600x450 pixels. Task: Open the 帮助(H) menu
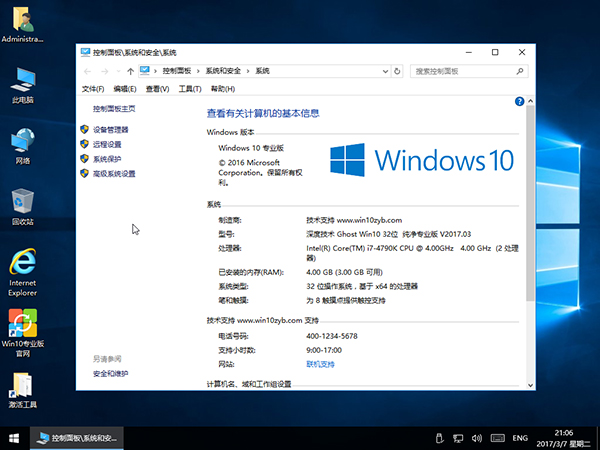pyautogui.click(x=223, y=89)
